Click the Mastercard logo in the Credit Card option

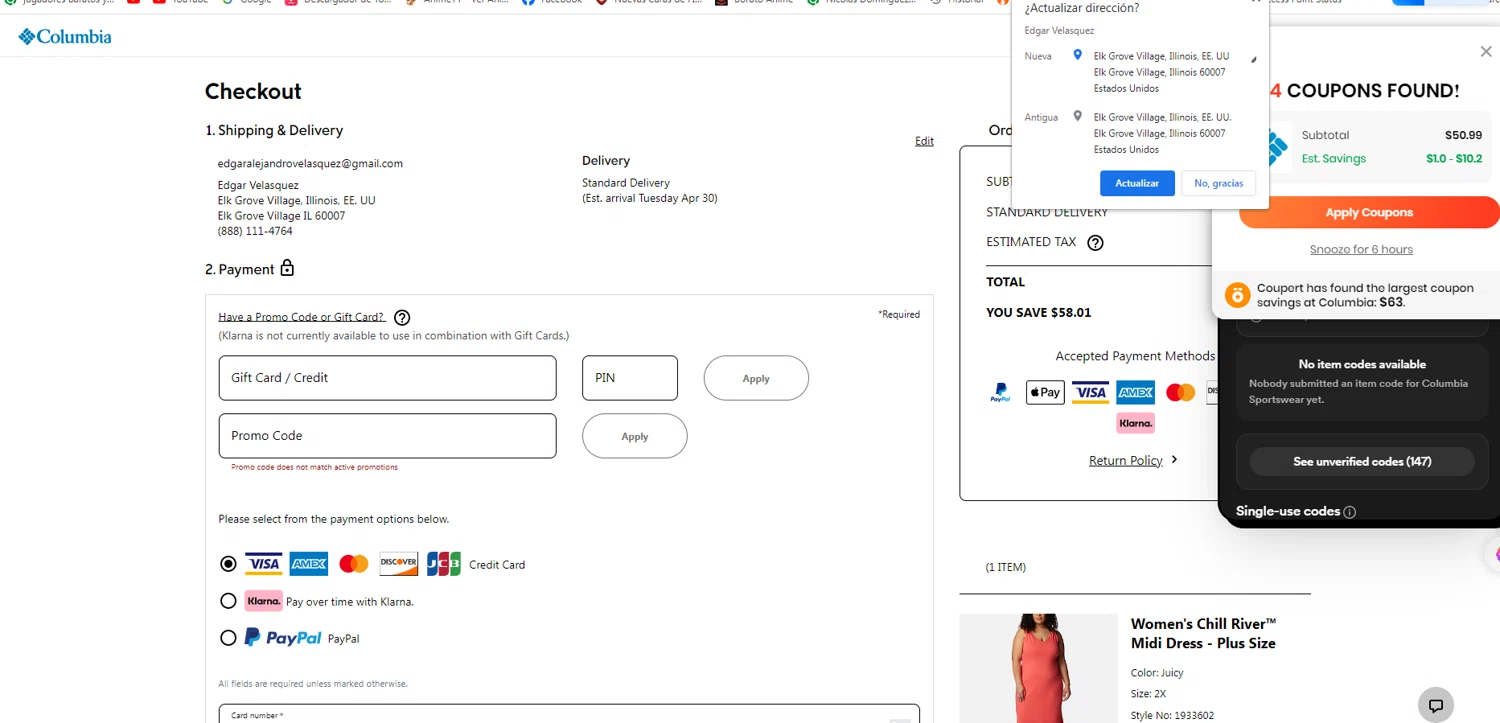354,564
